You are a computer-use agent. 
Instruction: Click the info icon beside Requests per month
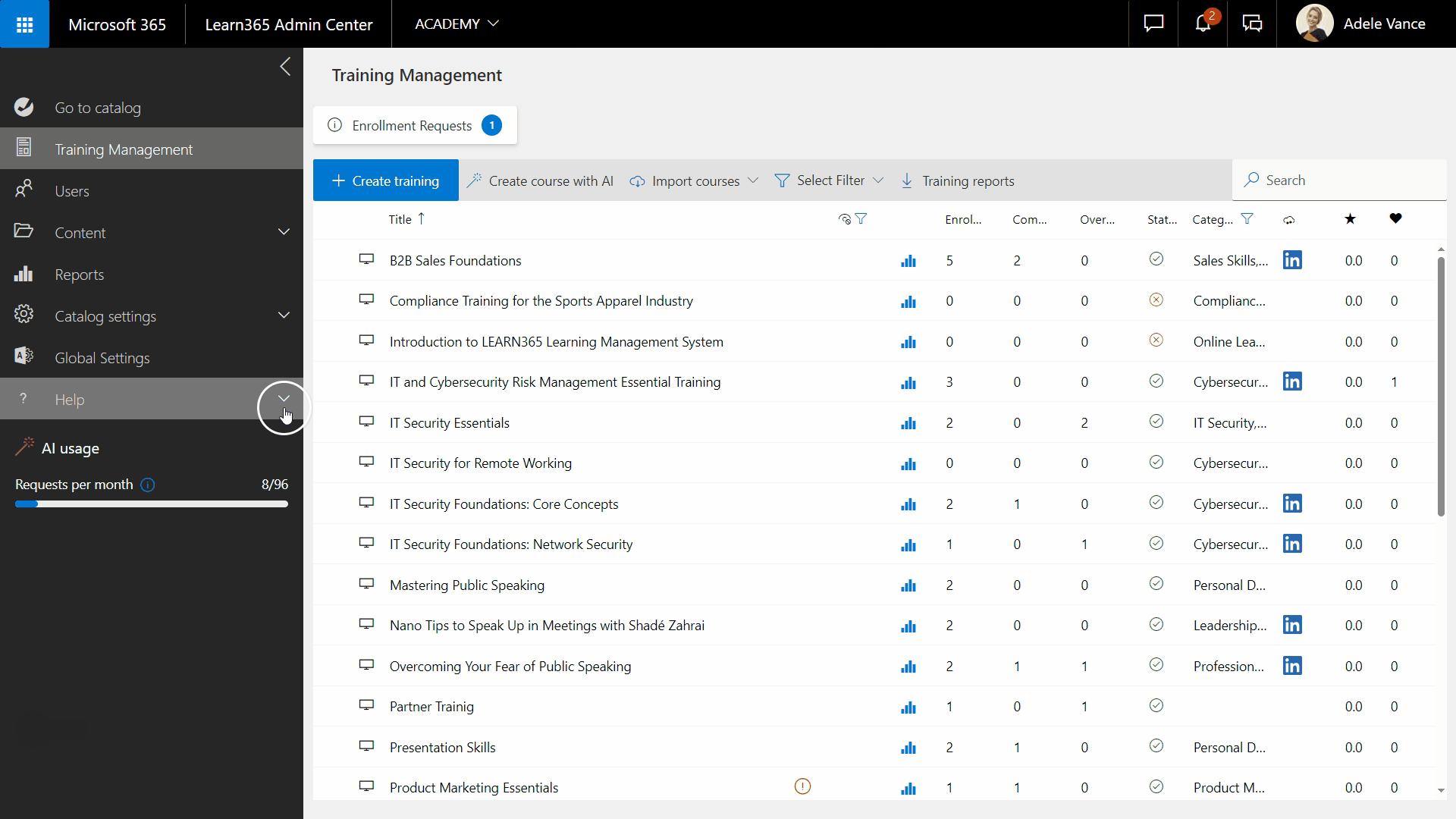pyautogui.click(x=148, y=485)
